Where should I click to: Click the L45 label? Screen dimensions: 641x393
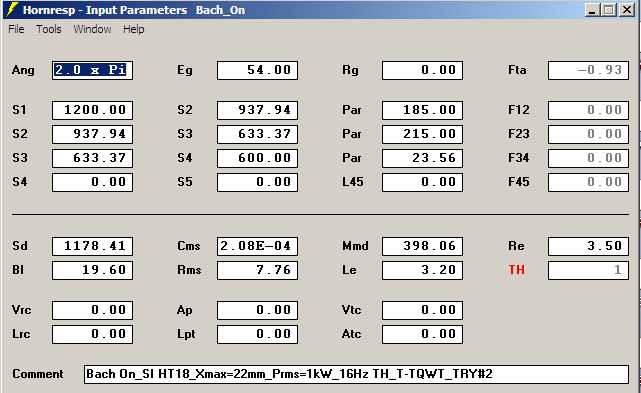353,182
